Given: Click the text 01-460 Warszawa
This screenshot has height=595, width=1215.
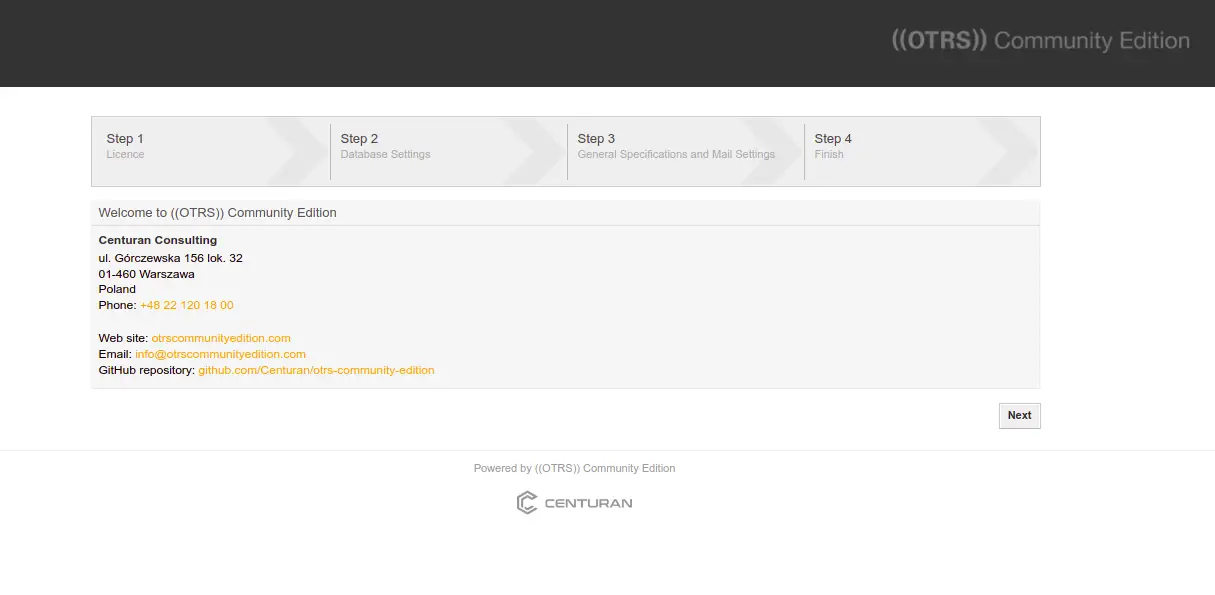Looking at the screenshot, I should click(146, 274).
